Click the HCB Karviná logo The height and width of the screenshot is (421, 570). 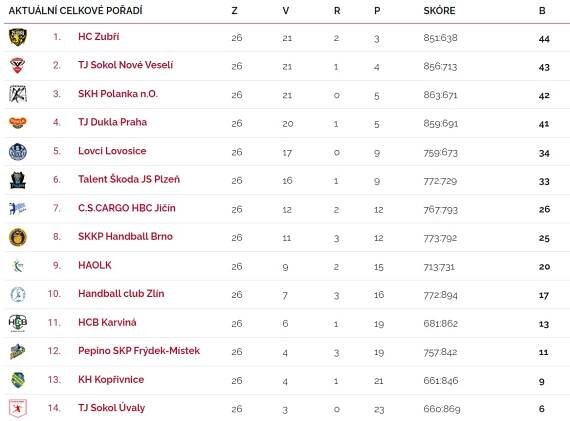pos(18,323)
